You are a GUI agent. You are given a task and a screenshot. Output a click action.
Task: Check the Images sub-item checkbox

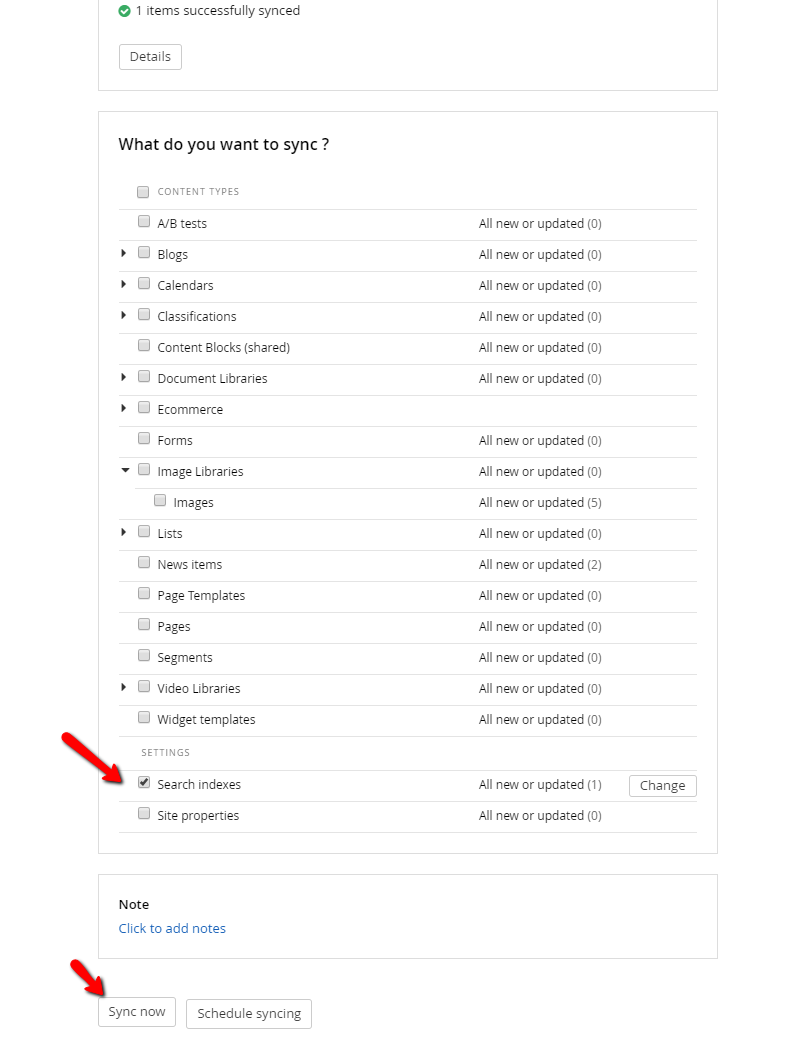[x=160, y=500]
